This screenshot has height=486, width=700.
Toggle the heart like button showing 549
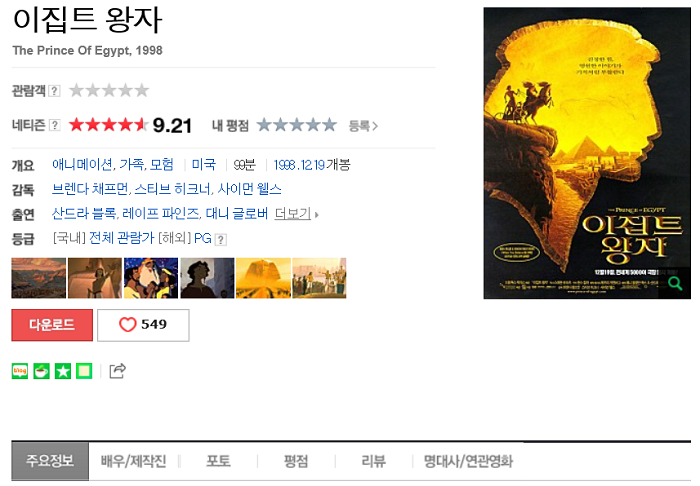(143, 325)
